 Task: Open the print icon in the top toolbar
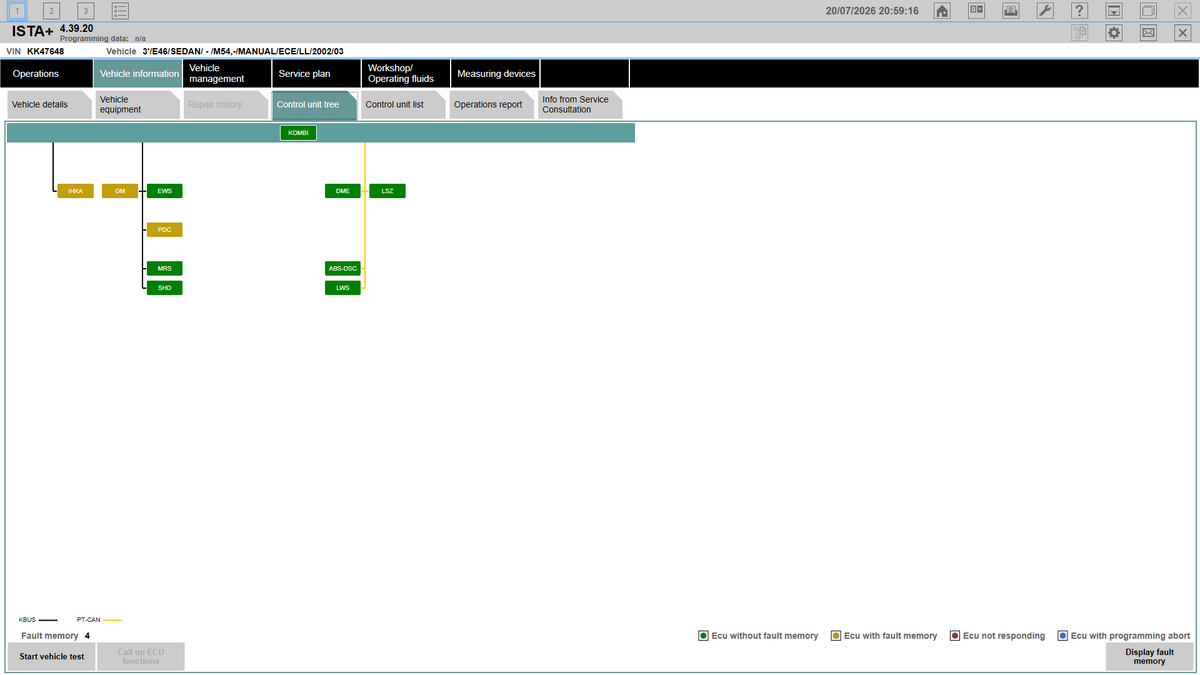click(x=1011, y=11)
